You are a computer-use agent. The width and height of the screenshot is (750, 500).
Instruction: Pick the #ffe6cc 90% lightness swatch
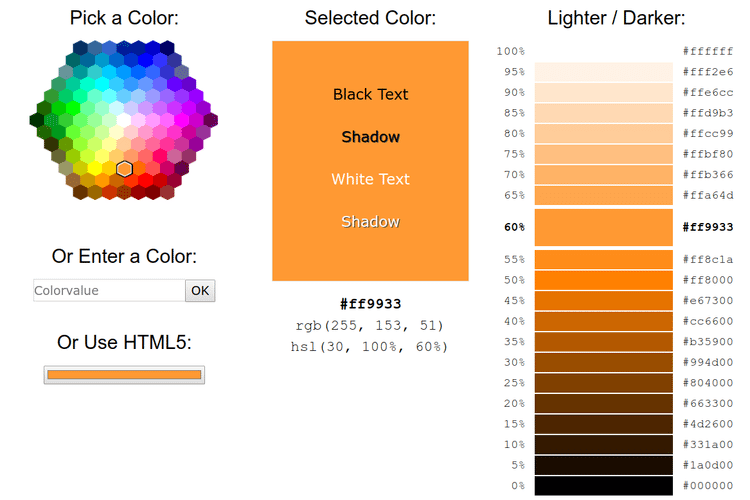pos(604,92)
